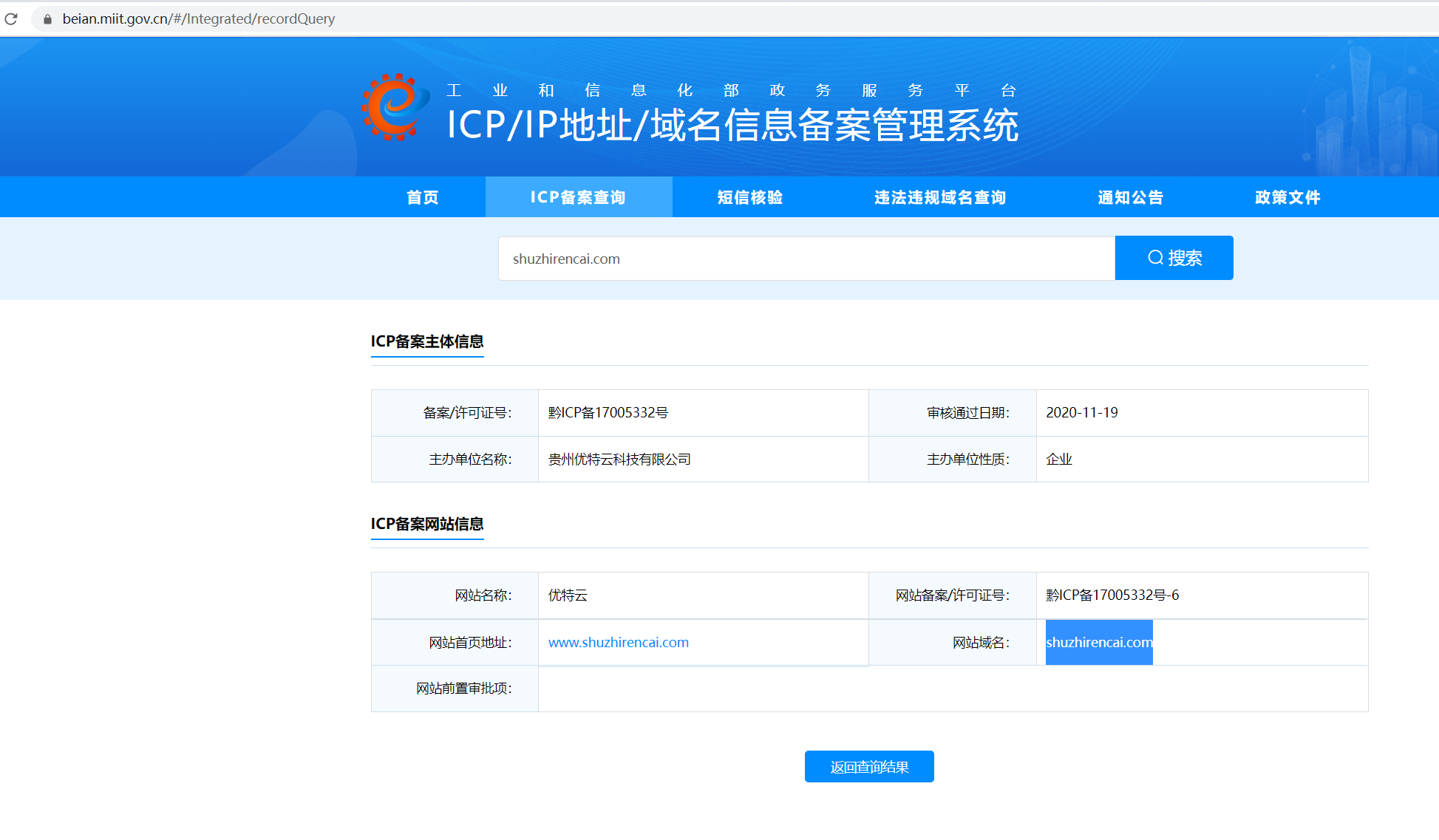Image resolution: width=1439 pixels, height=840 pixels.
Task: Click the ICP备案主体信息 heading
Action: (427, 341)
